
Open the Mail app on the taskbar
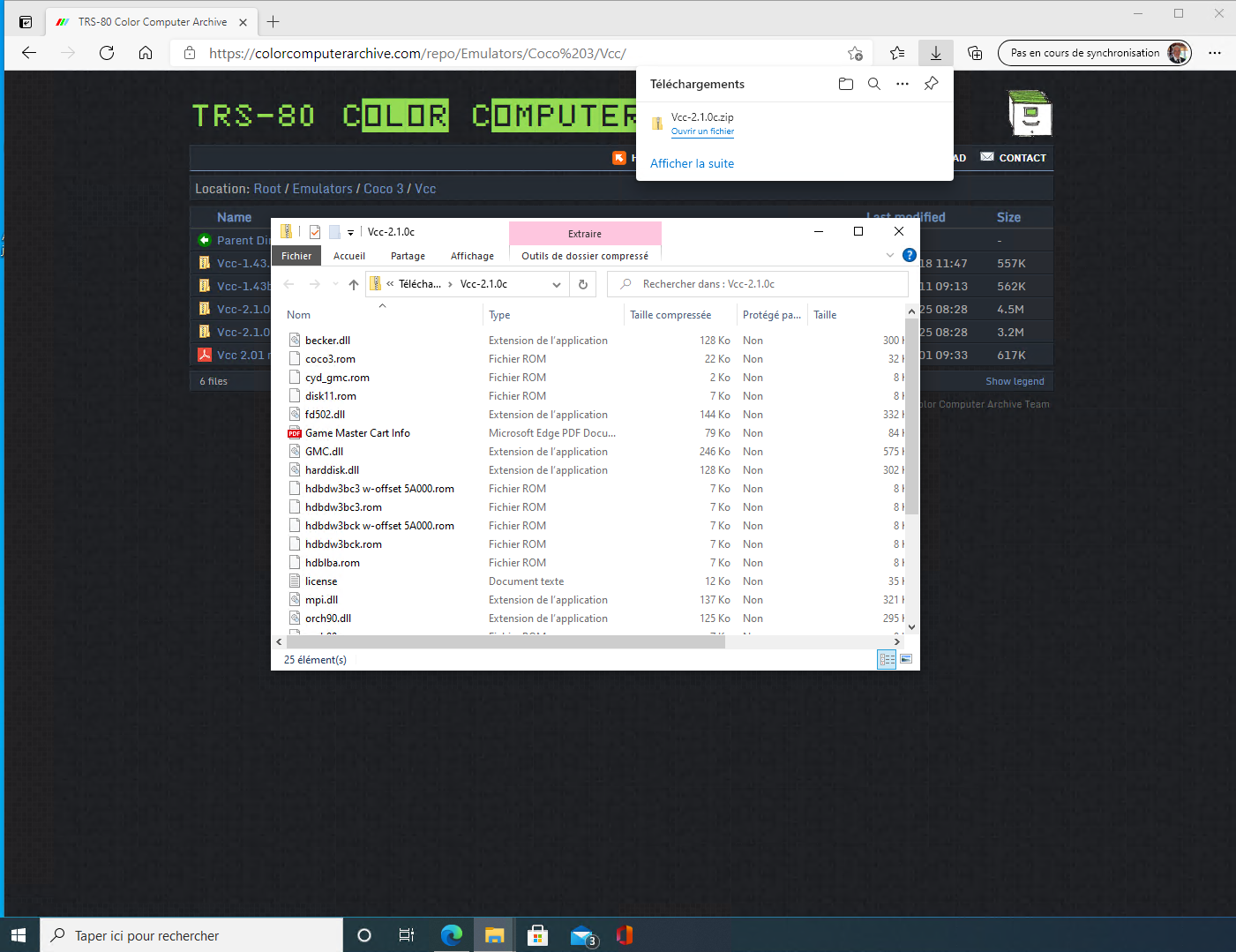click(582, 935)
